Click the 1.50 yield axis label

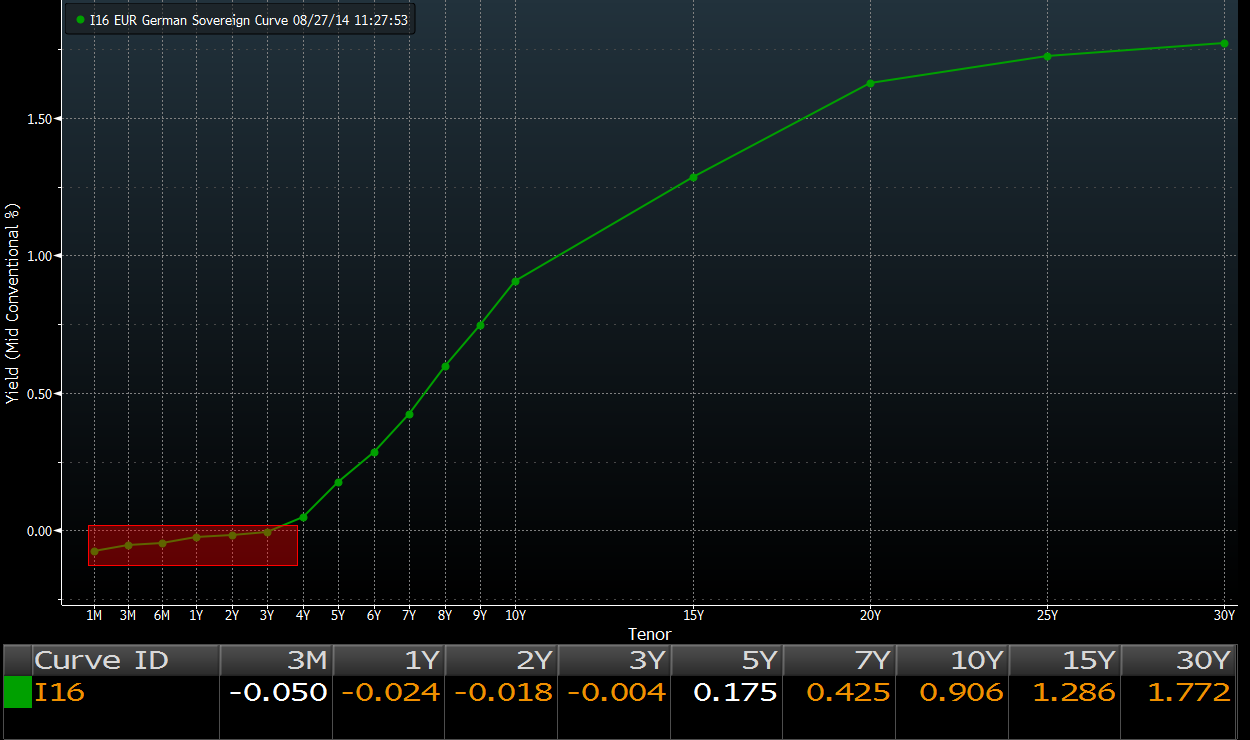coord(39,118)
